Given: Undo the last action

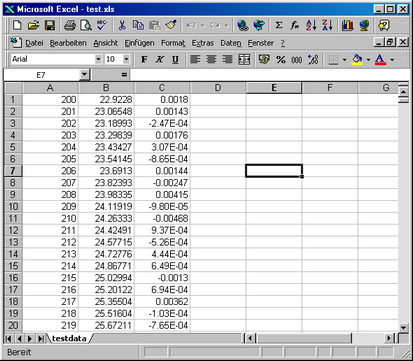Looking at the screenshot, I should coord(191,25).
